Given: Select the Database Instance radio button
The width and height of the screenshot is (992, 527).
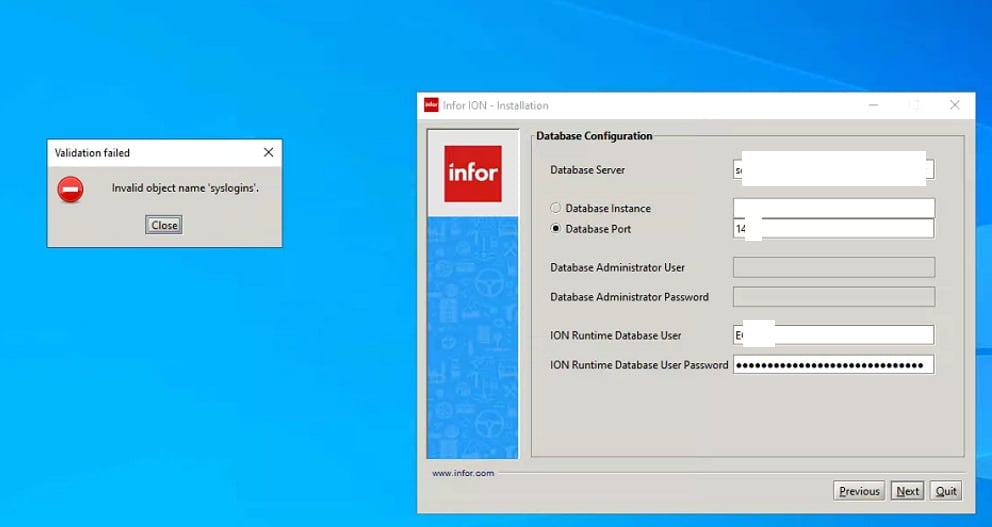Looking at the screenshot, I should point(555,208).
